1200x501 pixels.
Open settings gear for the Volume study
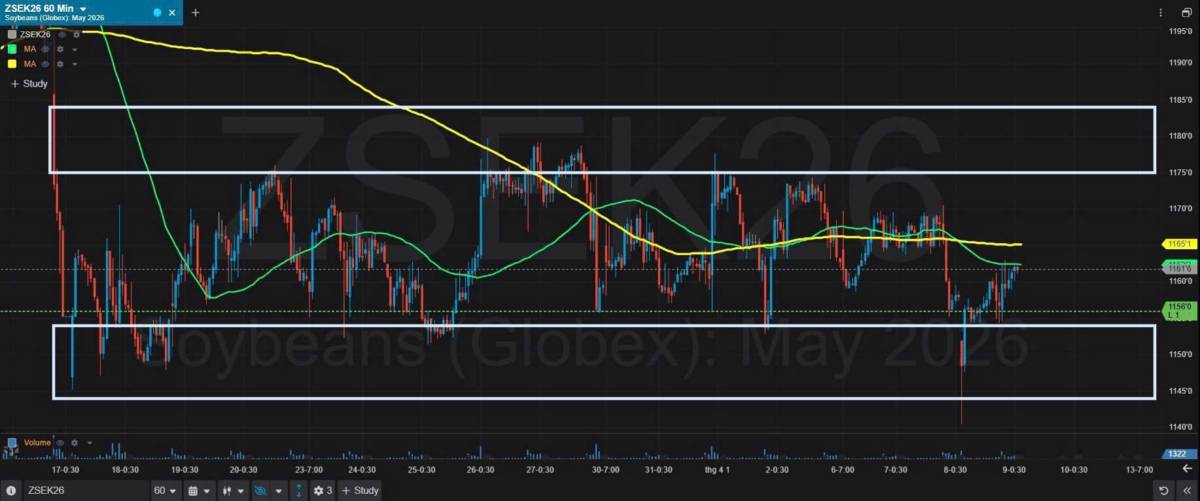click(75, 442)
